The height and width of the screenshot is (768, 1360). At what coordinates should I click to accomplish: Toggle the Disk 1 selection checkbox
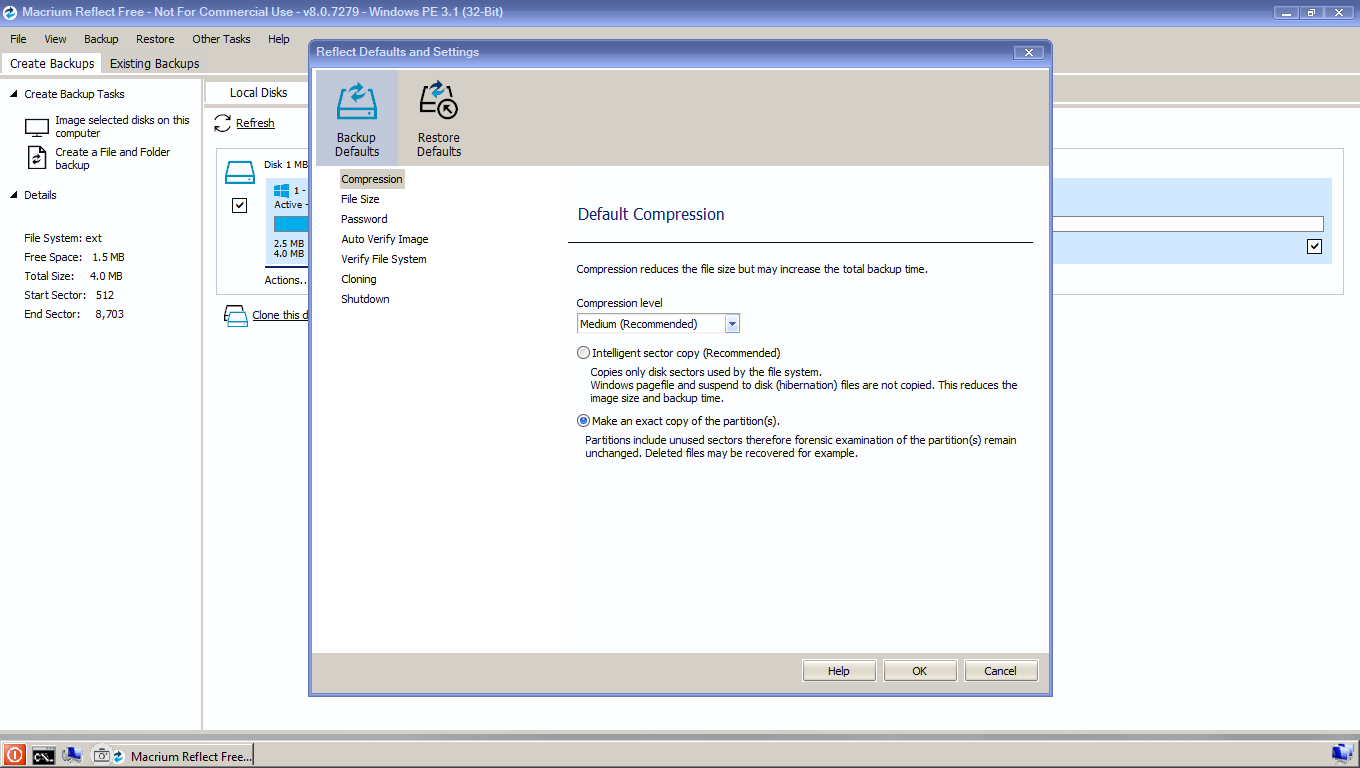pyautogui.click(x=239, y=205)
